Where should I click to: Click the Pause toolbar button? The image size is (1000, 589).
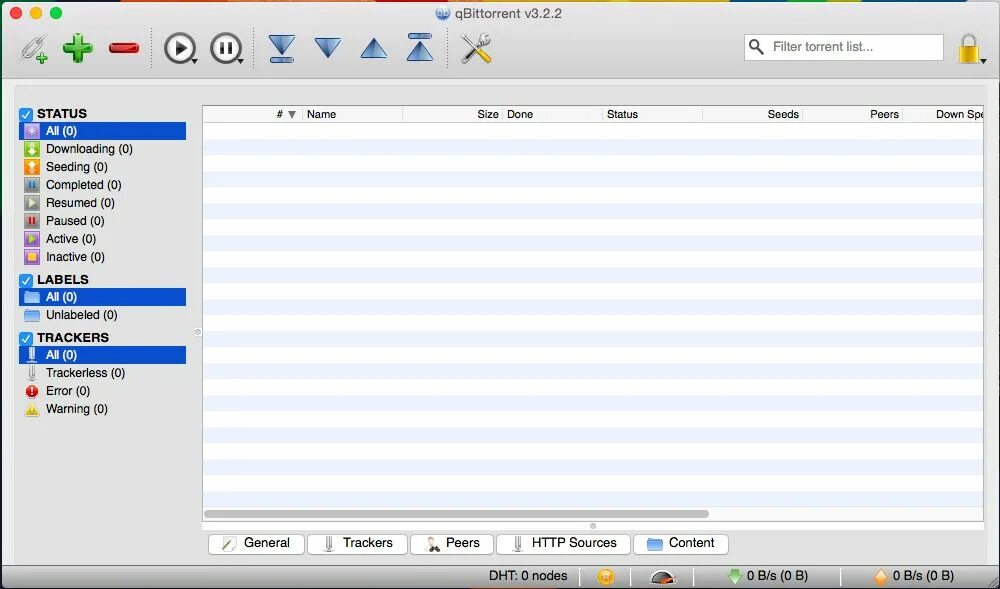pyautogui.click(x=224, y=48)
